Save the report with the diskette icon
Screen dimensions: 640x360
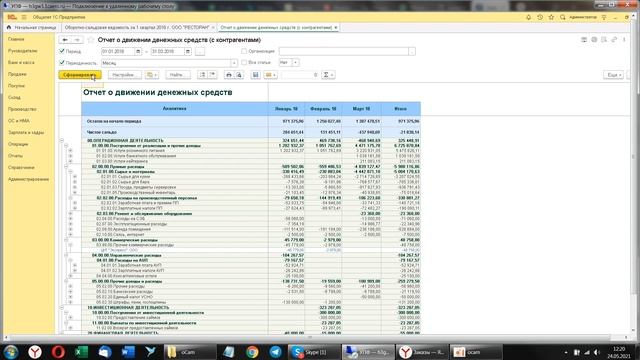(256, 75)
